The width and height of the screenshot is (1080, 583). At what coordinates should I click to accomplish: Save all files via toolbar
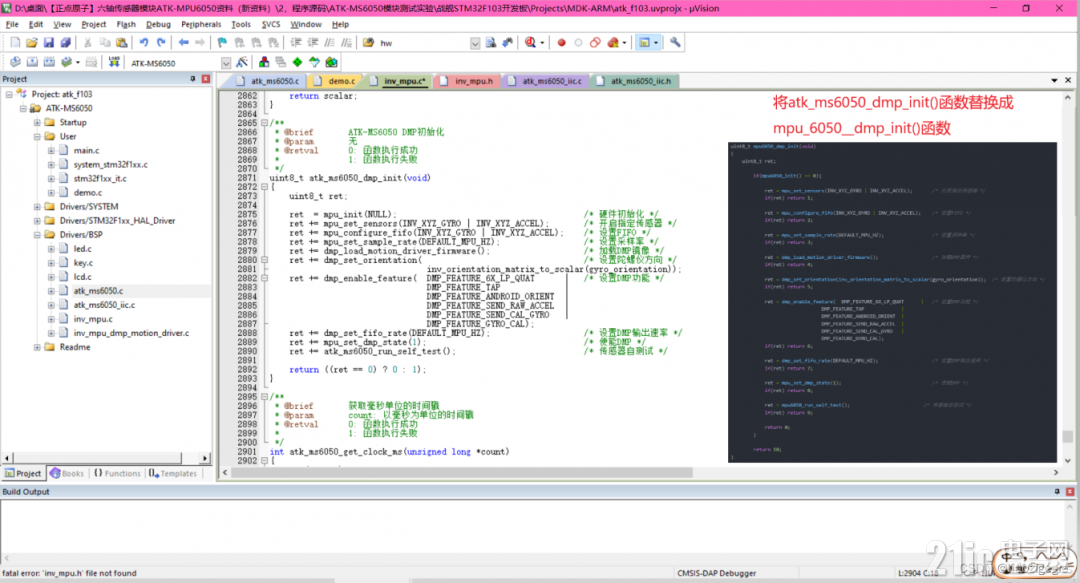65,43
